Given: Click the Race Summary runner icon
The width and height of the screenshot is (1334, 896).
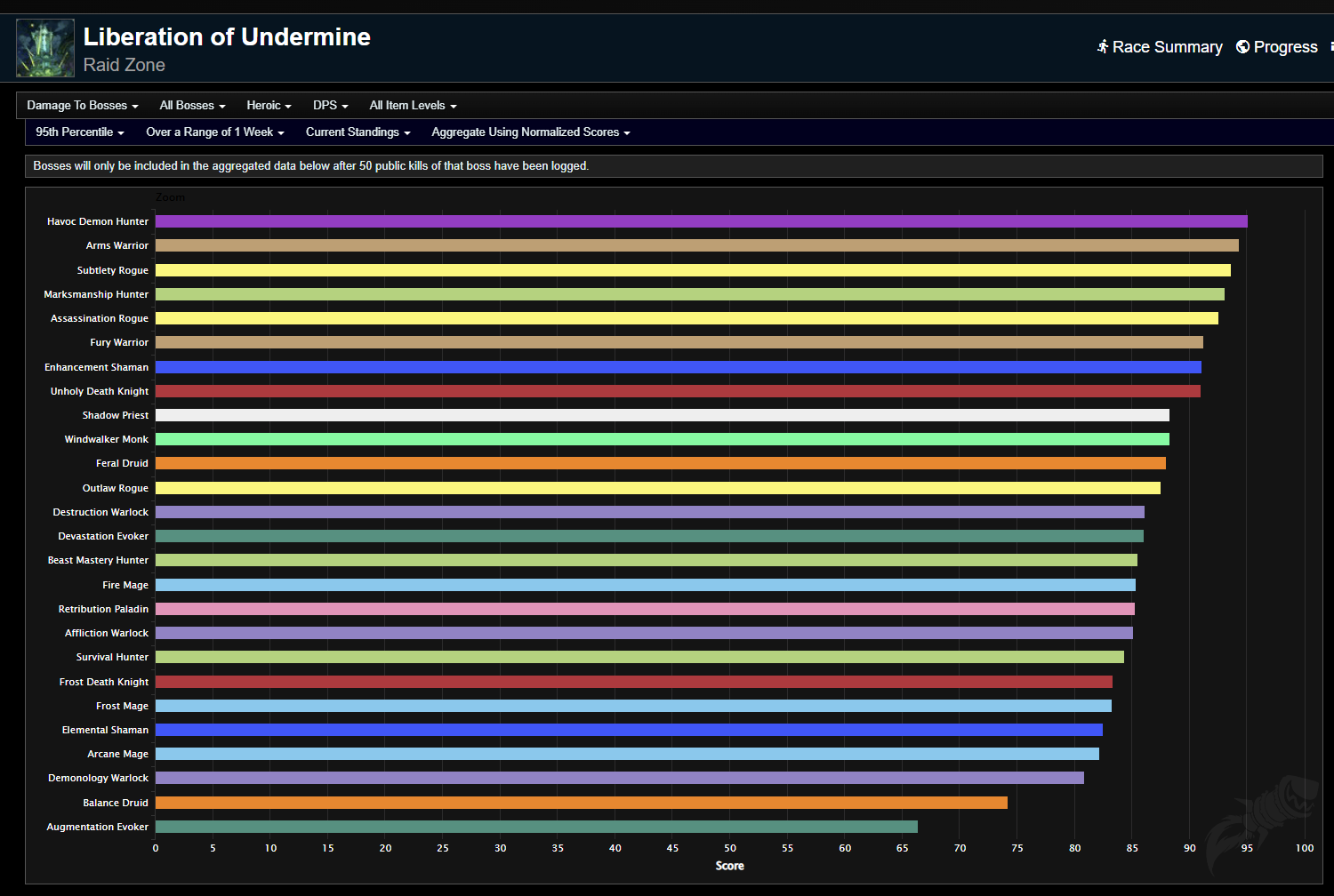Looking at the screenshot, I should click(x=1103, y=46).
